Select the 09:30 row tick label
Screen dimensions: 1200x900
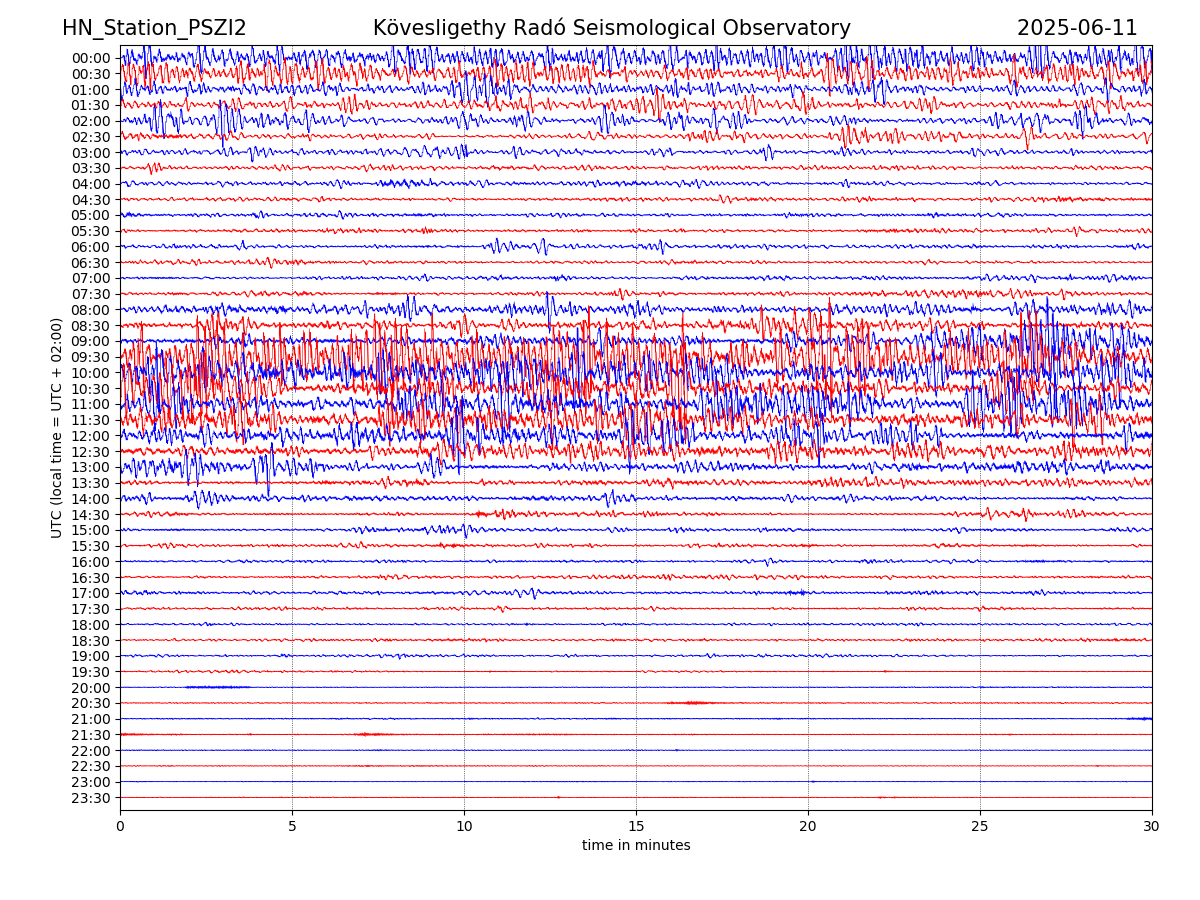pyautogui.click(x=90, y=357)
